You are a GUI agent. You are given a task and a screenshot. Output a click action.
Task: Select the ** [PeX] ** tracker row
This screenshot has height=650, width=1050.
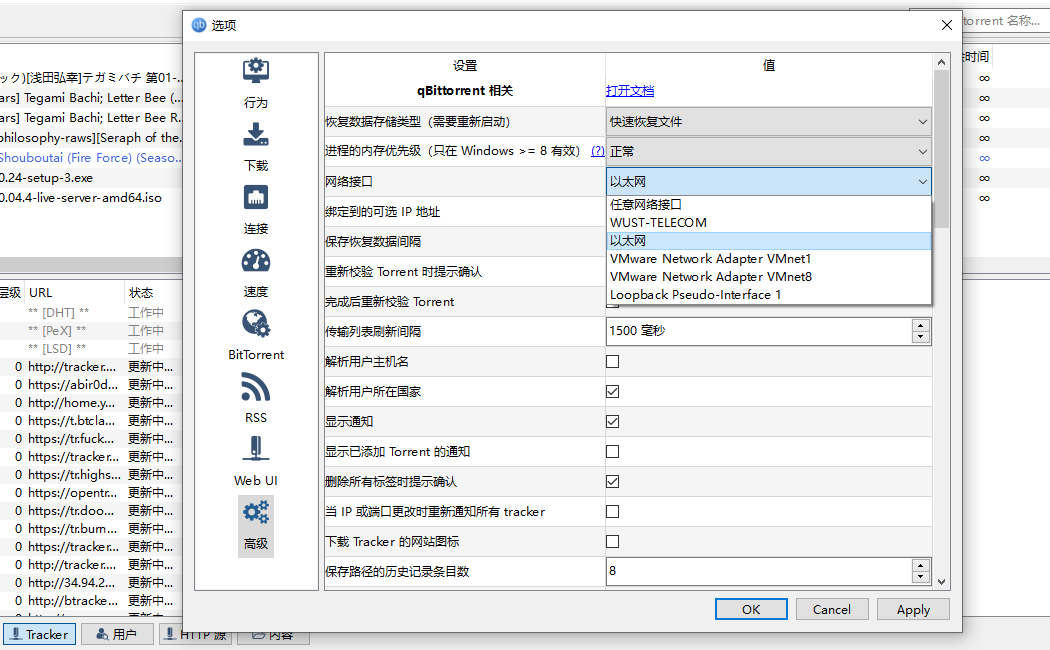[x=91, y=331]
